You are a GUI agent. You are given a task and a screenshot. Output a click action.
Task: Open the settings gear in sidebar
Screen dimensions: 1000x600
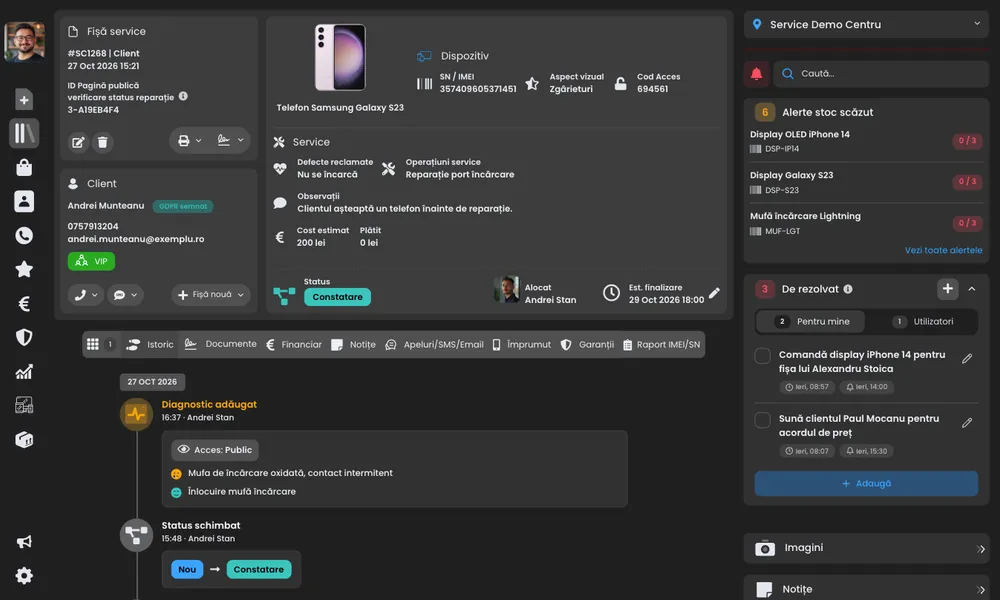(x=24, y=576)
